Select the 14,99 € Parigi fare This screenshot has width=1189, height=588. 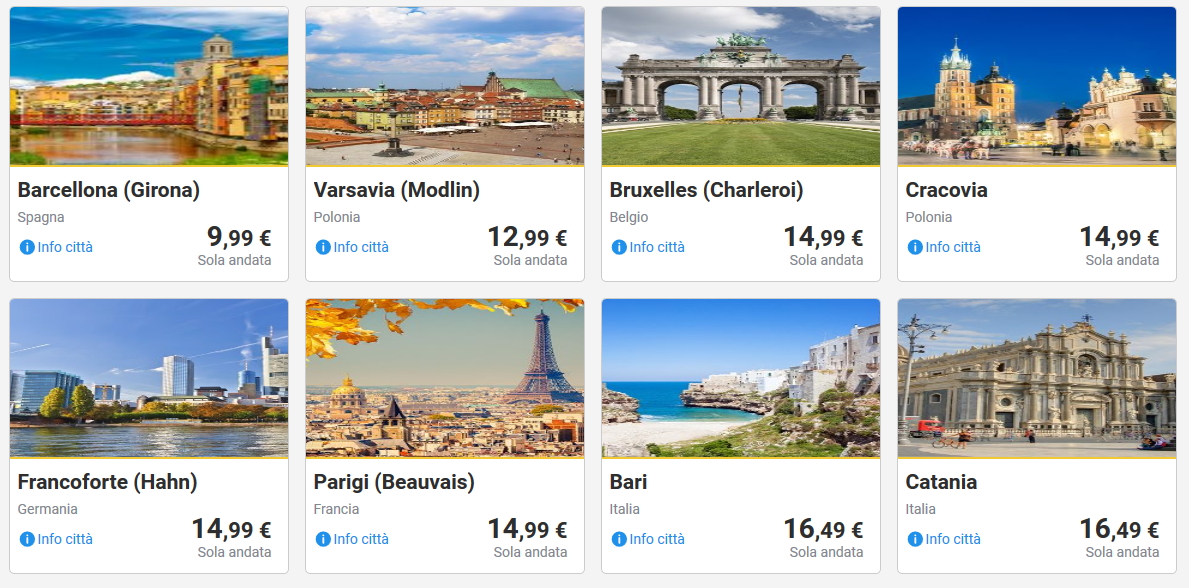coord(527,530)
